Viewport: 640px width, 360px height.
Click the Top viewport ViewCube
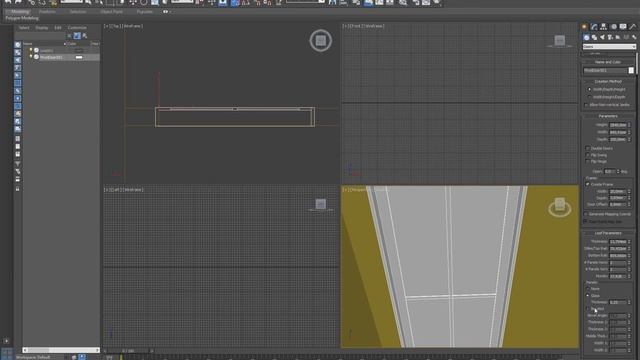pos(320,40)
